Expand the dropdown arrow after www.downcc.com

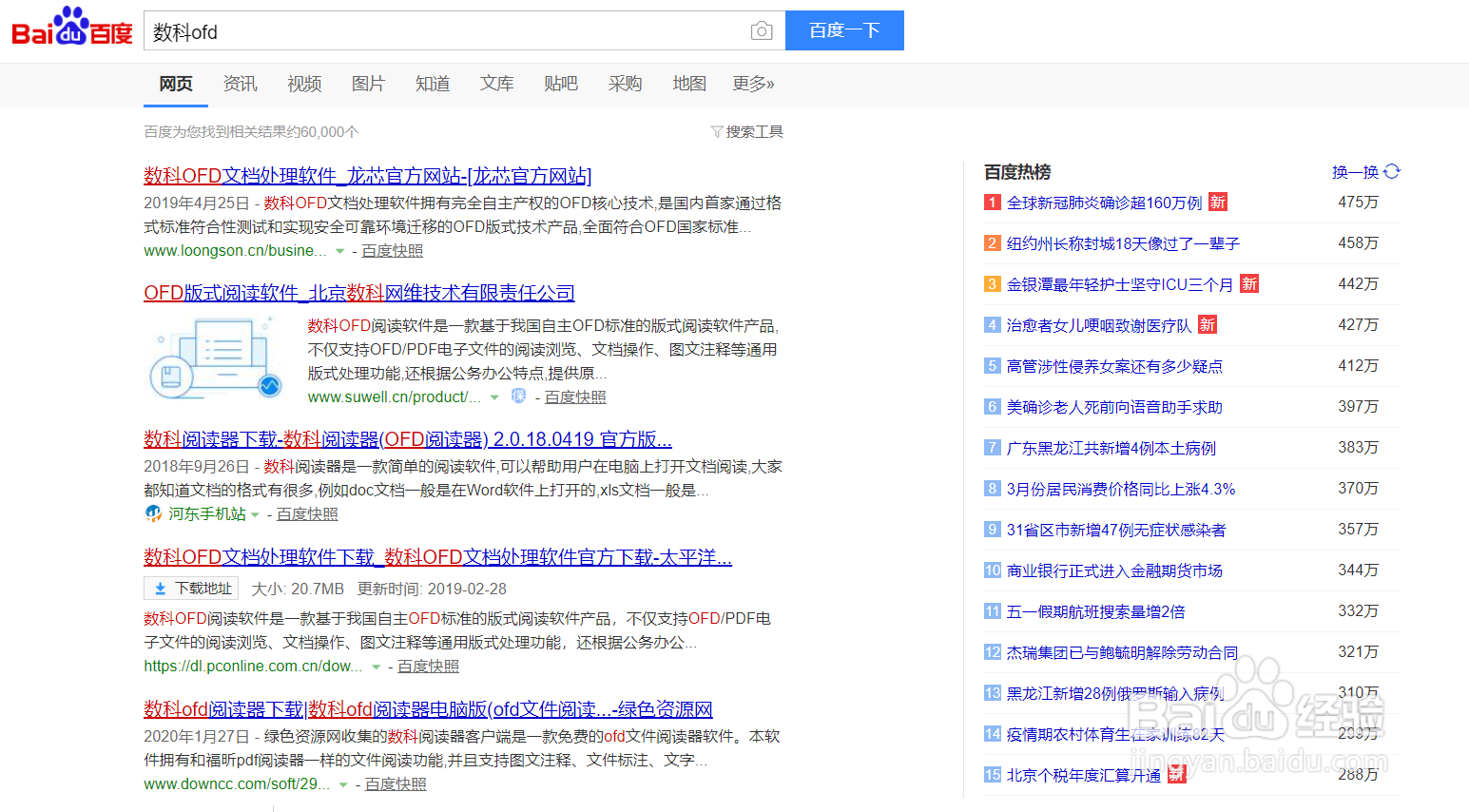point(343,783)
